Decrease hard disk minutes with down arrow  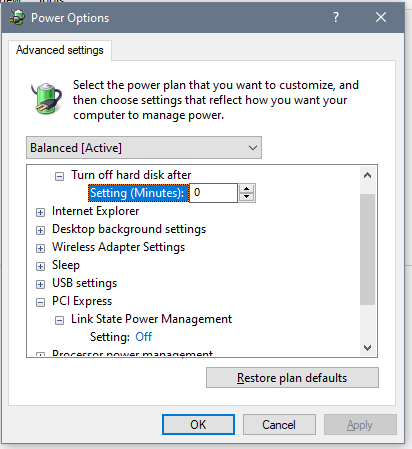click(246, 197)
